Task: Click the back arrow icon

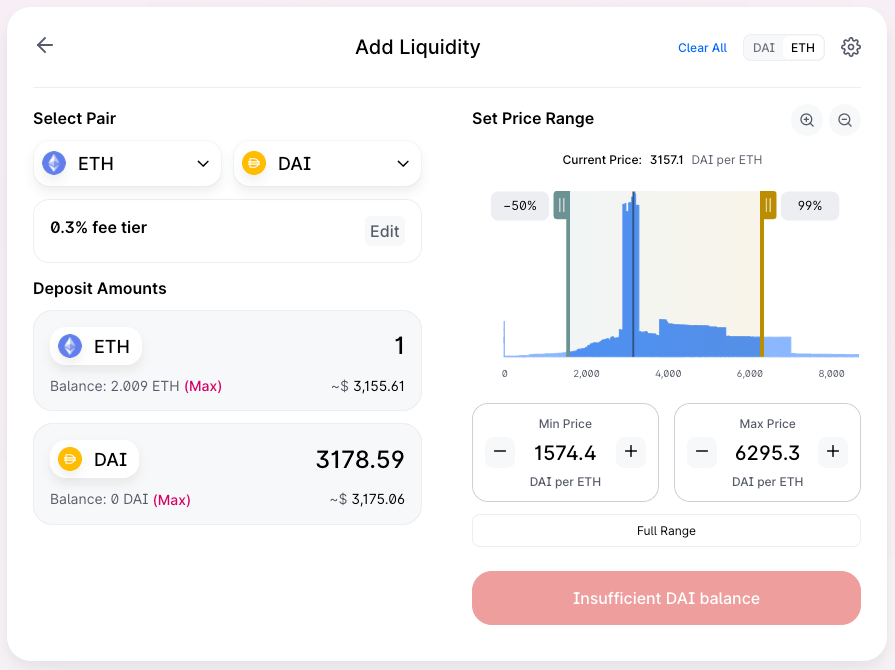Action: 45,45
